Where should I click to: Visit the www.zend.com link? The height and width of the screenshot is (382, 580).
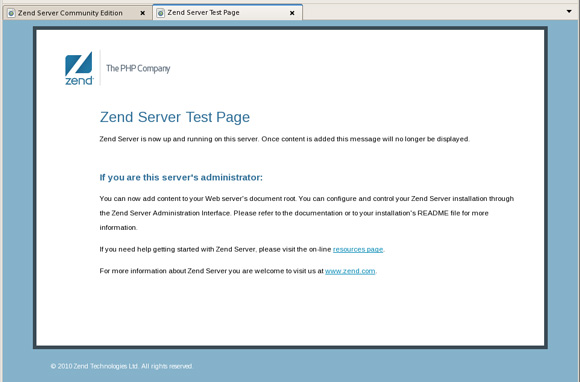[x=350, y=271]
